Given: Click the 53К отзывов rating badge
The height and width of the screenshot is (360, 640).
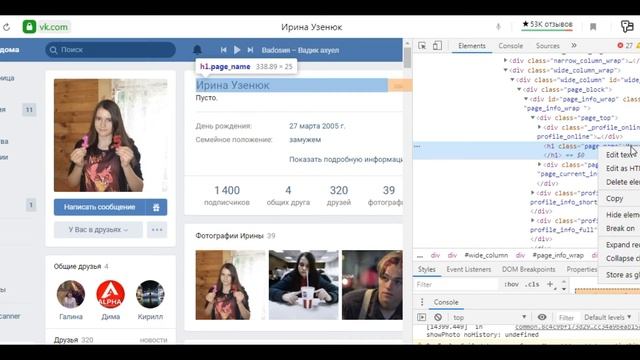Looking at the screenshot, I should click(547, 25).
